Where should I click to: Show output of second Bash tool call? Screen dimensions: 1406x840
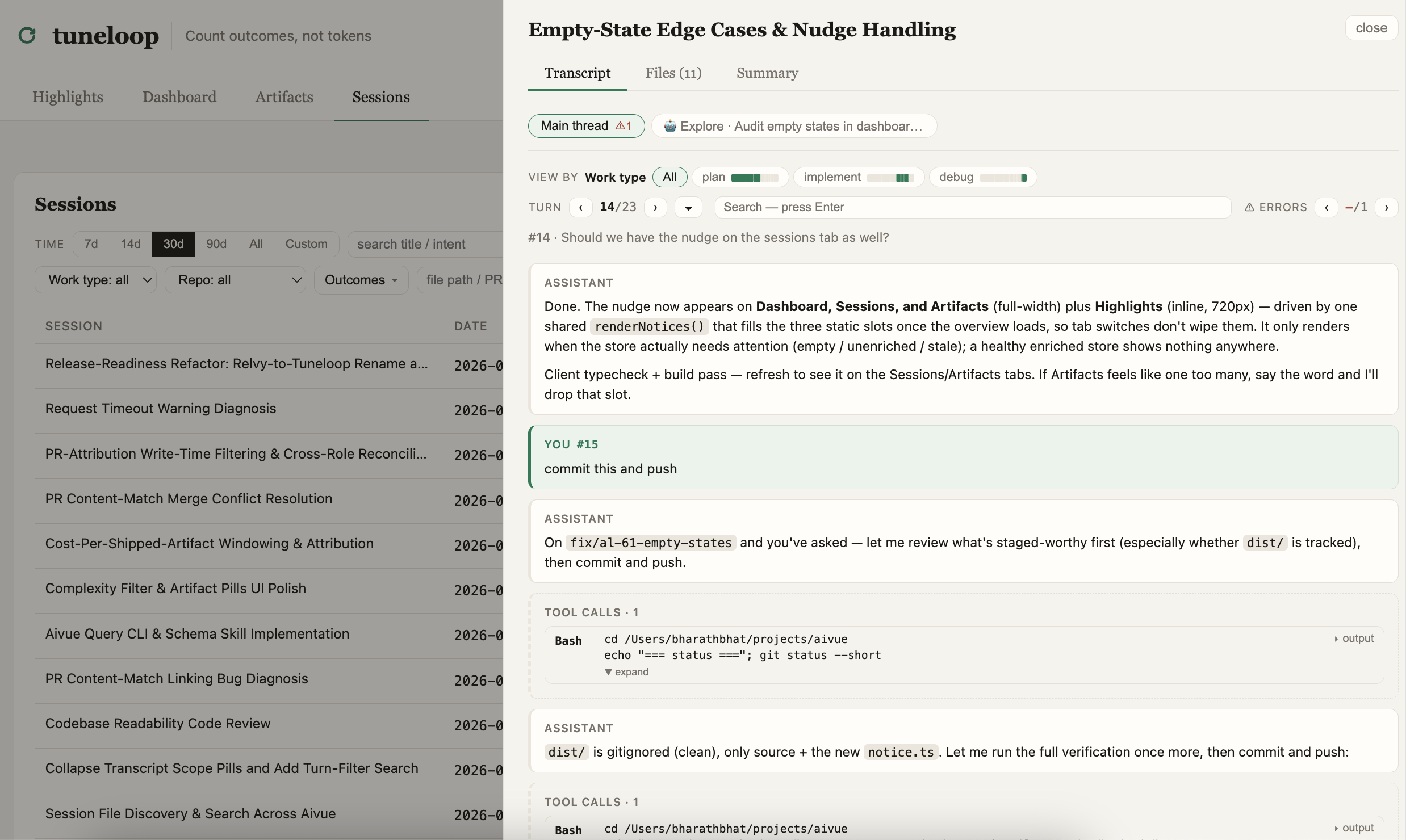[x=1354, y=828]
